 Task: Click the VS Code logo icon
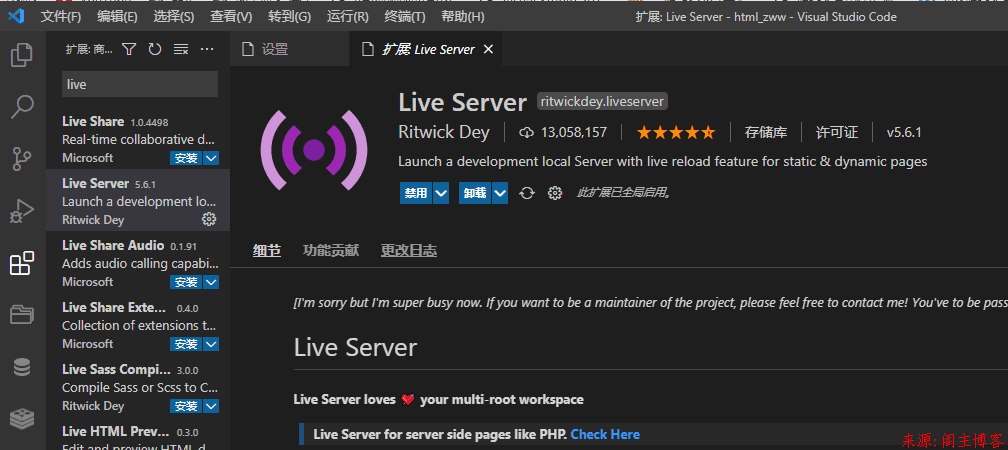click(x=16, y=16)
